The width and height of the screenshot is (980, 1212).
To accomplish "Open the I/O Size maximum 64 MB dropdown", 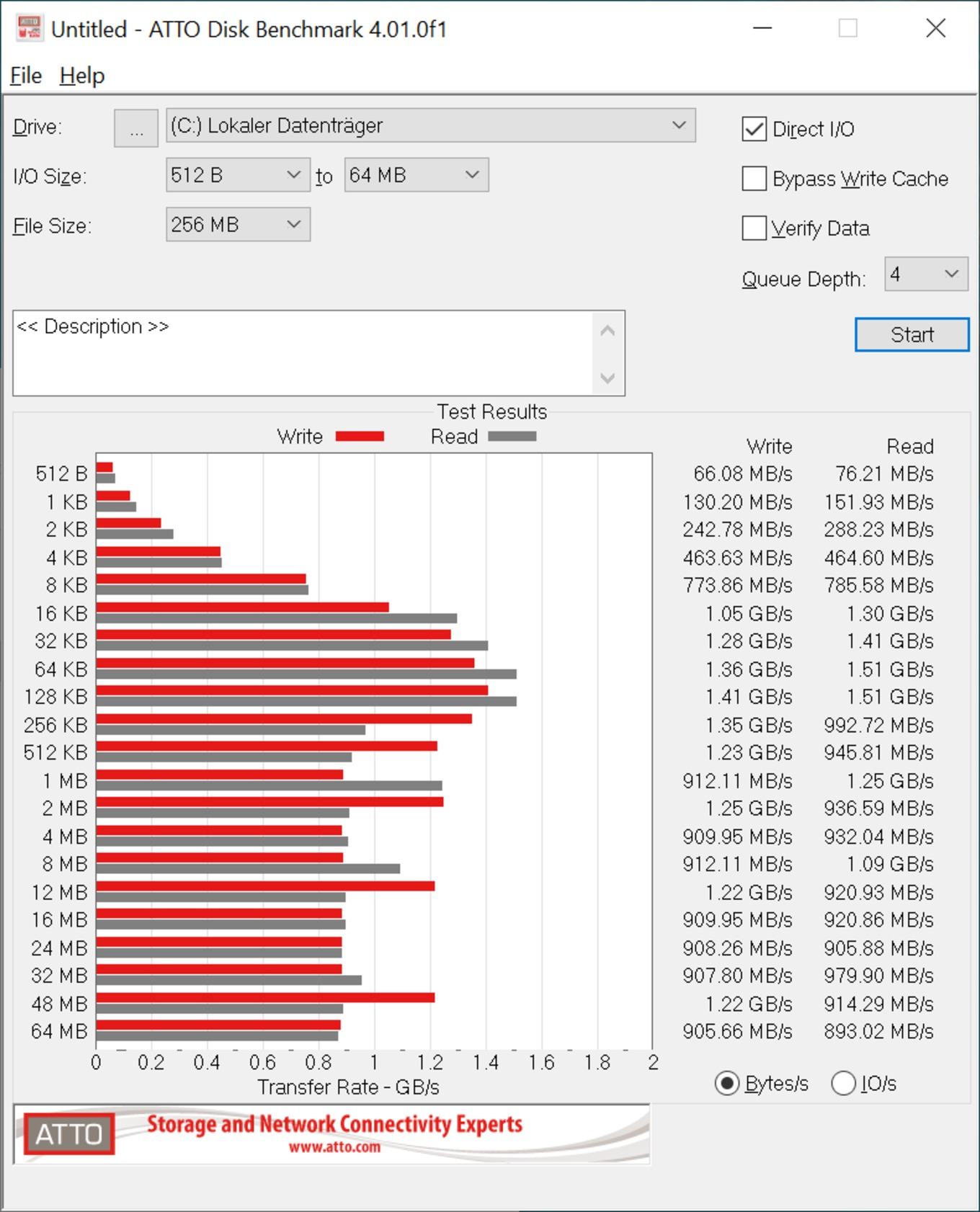I will [416, 175].
